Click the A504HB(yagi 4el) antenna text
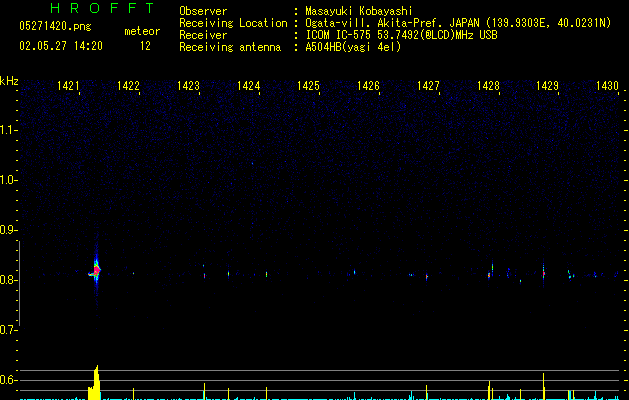Image resolution: width=629 pixels, height=400 pixels. 353,47
